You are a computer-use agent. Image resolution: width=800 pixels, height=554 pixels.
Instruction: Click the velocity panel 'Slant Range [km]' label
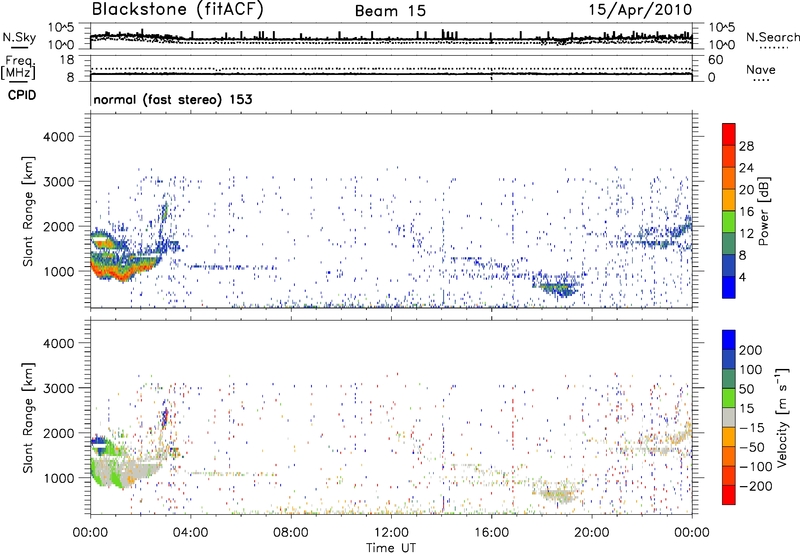click(28, 418)
